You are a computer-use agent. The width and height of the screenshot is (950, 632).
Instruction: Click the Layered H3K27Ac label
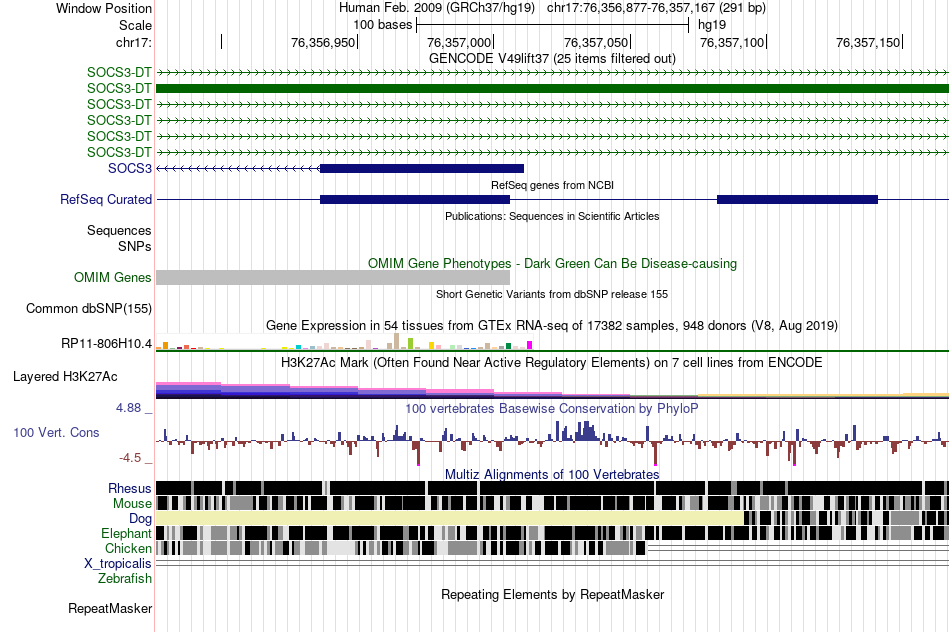coord(65,376)
